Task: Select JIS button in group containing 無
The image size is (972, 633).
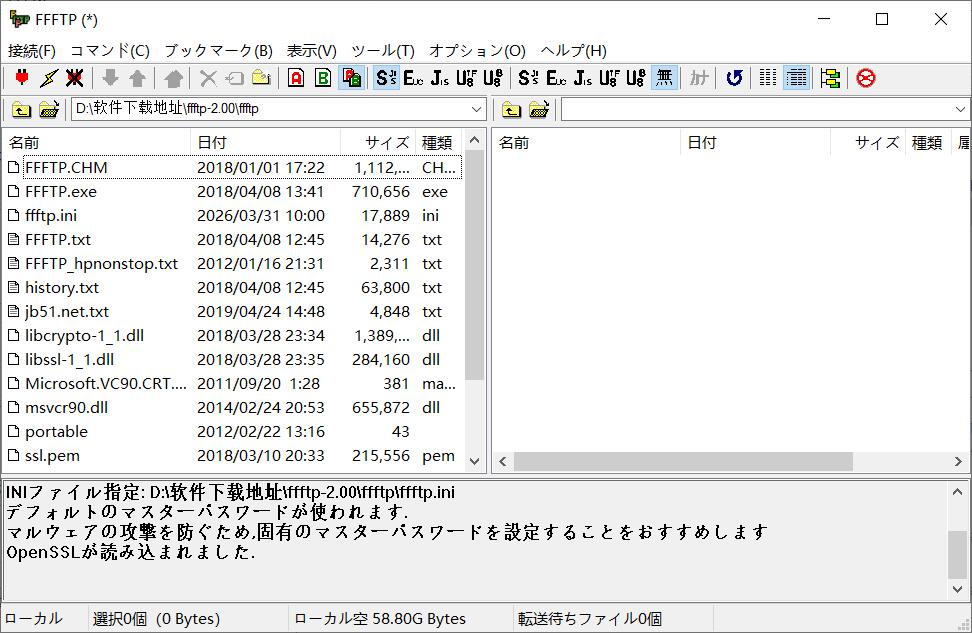Action: (x=583, y=78)
